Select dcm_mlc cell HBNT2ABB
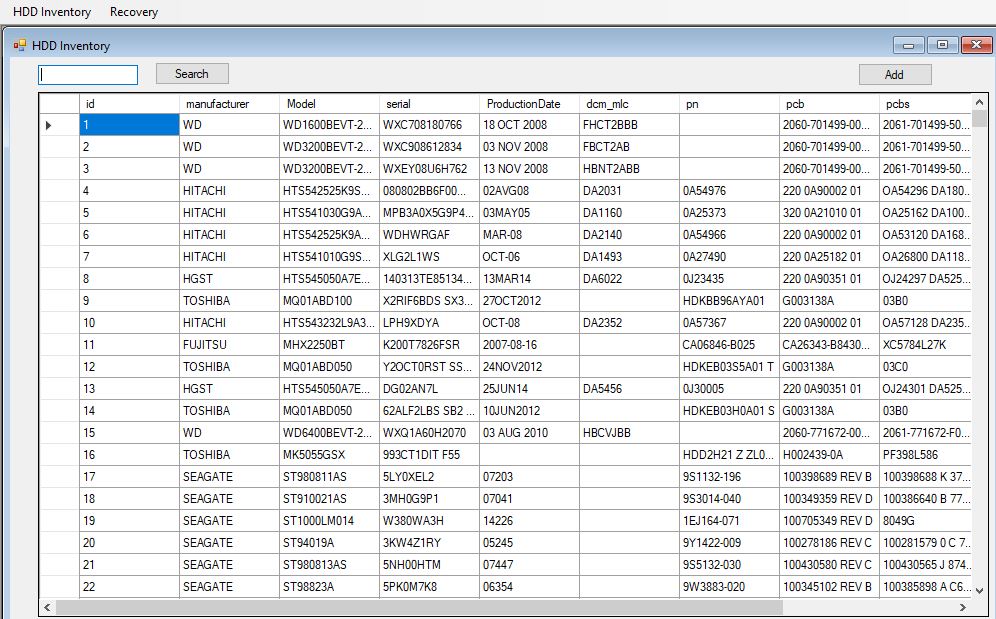 pyautogui.click(x=629, y=169)
